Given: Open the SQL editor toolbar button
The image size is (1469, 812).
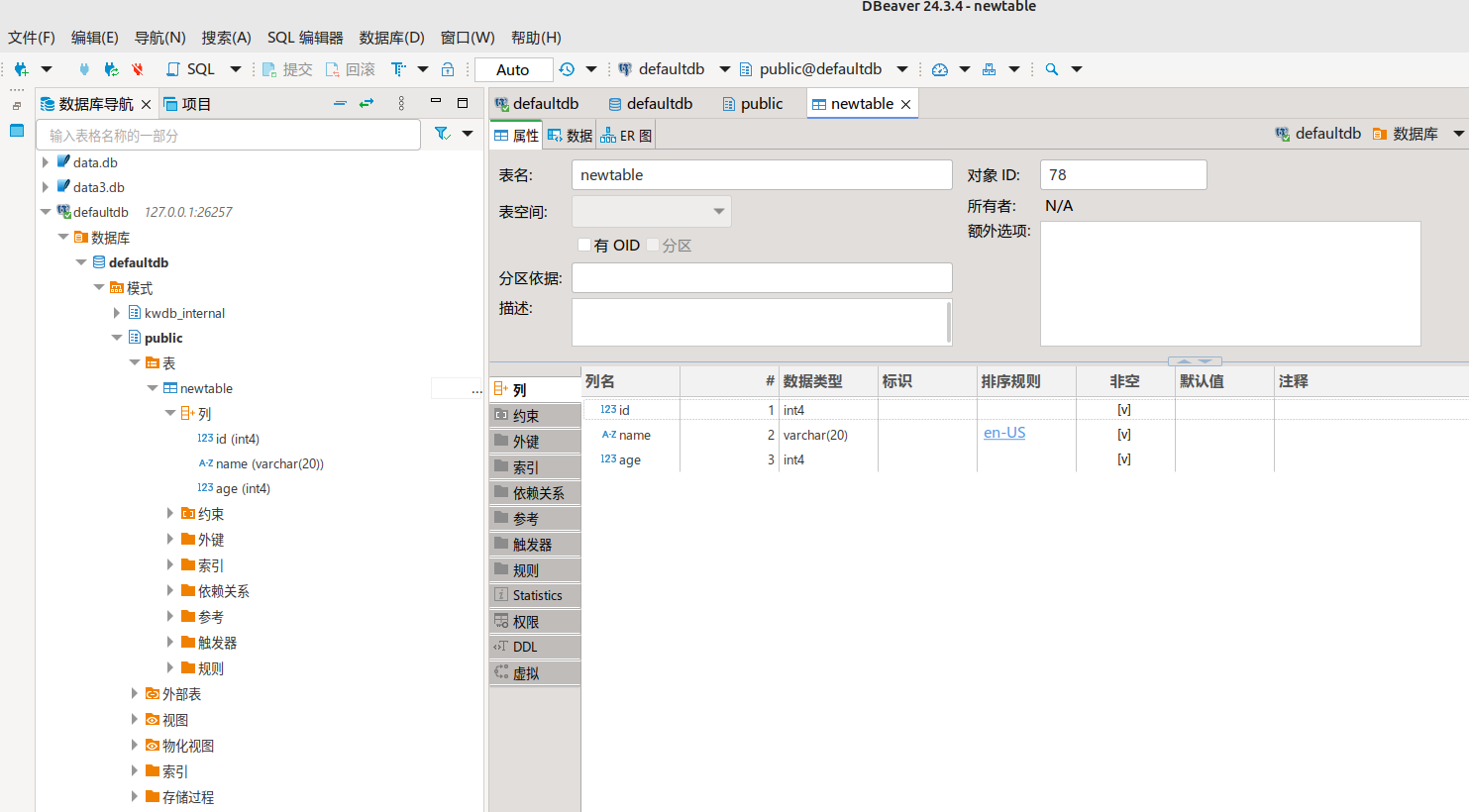Looking at the screenshot, I should click(x=190, y=69).
